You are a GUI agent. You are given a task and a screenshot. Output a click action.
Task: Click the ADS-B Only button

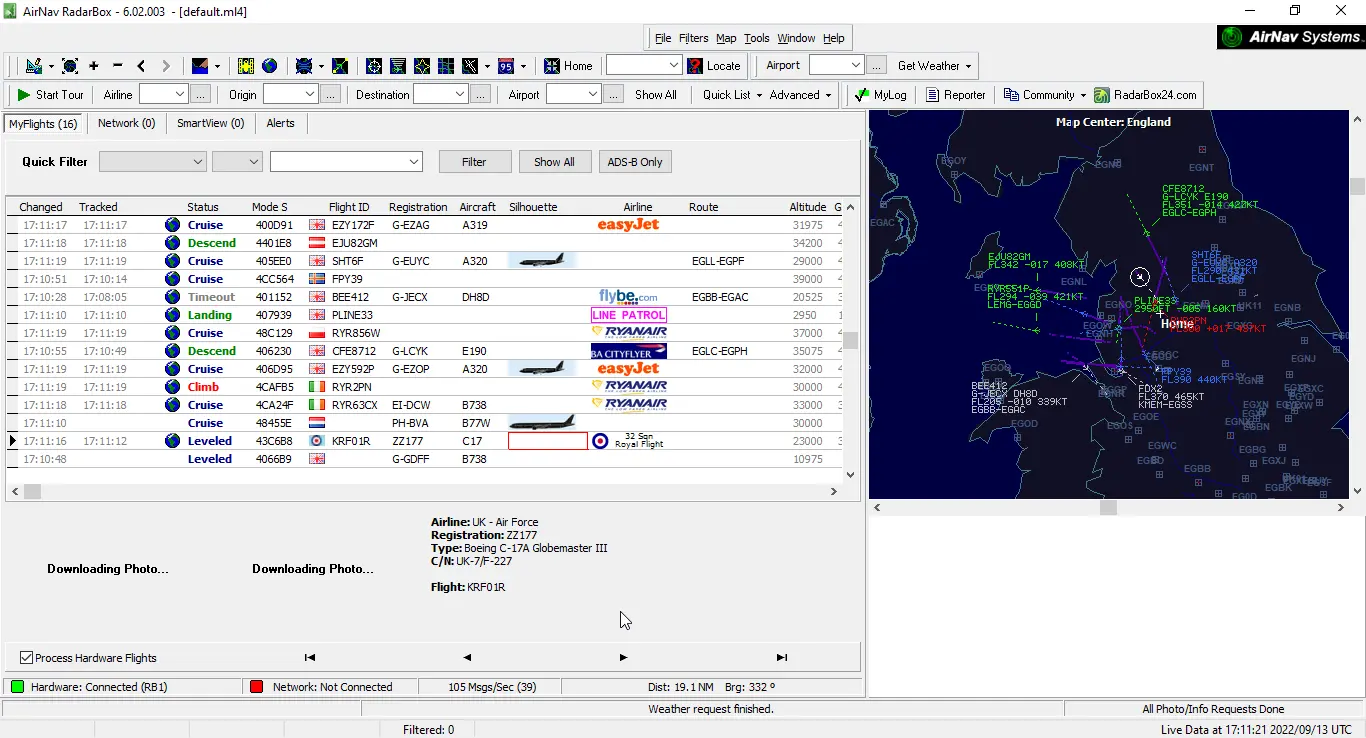(635, 162)
